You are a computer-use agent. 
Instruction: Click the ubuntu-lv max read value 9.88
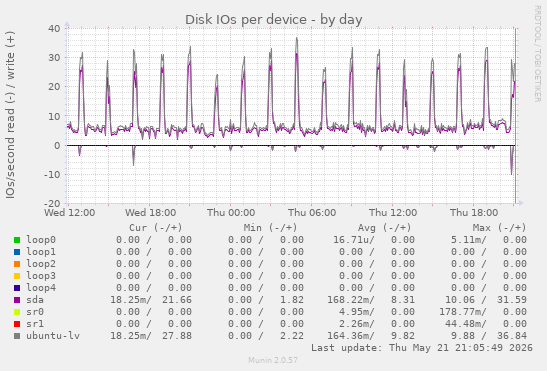coord(463,336)
